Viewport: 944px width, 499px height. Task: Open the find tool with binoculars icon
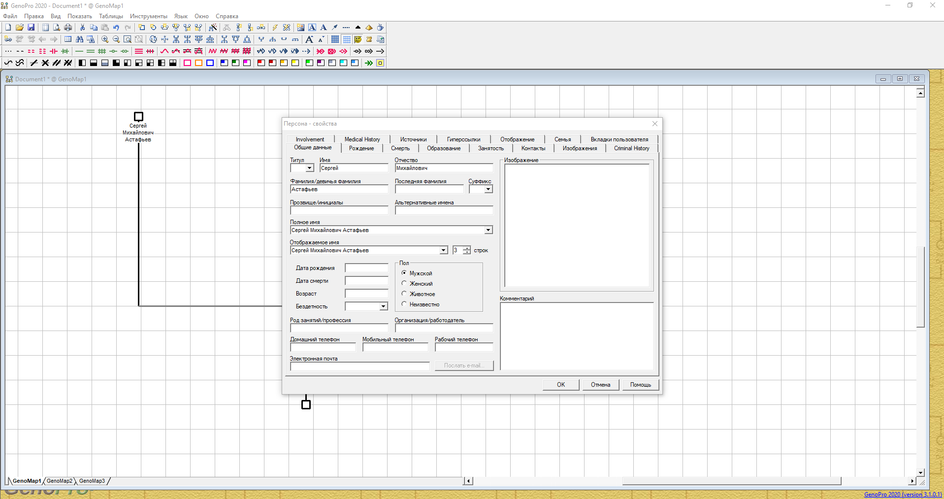click(x=79, y=39)
